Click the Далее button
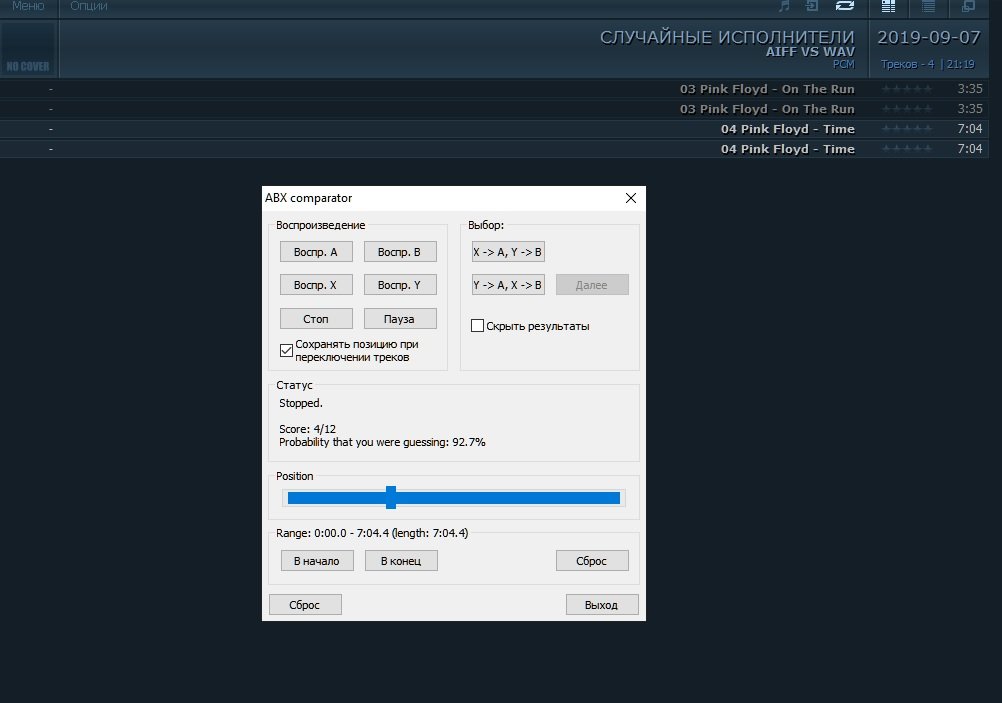The width and height of the screenshot is (1002, 703). click(592, 285)
